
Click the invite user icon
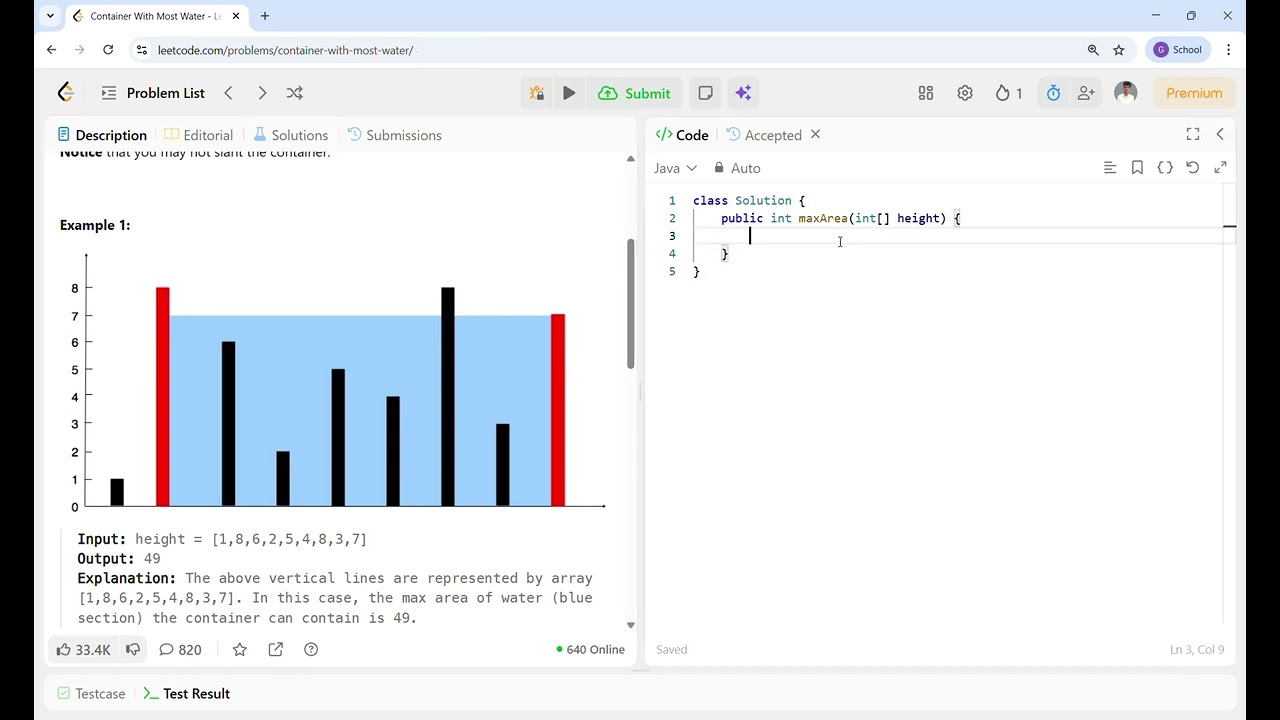[x=1086, y=93]
